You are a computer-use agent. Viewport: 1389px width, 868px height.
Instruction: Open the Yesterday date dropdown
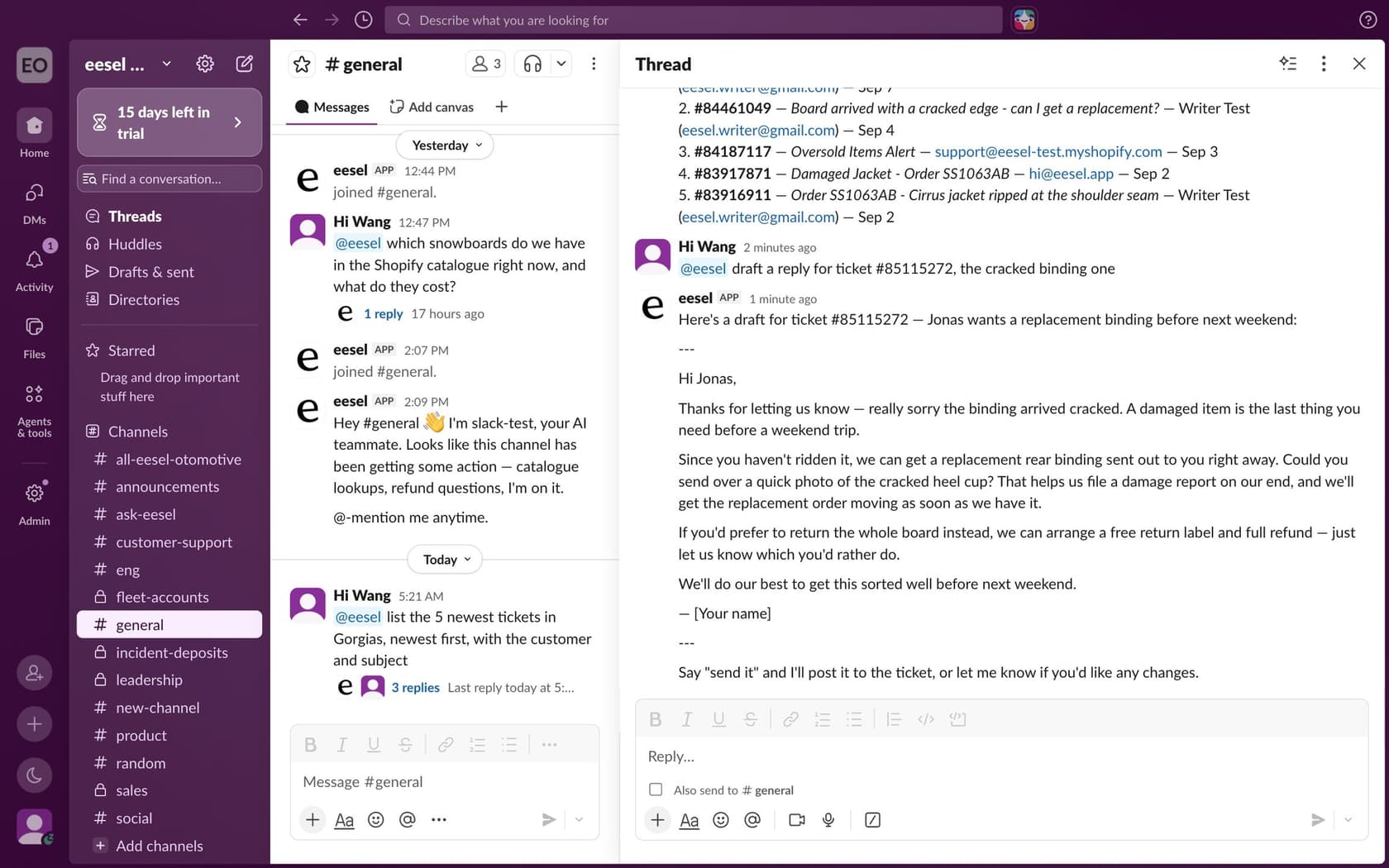[446, 145]
